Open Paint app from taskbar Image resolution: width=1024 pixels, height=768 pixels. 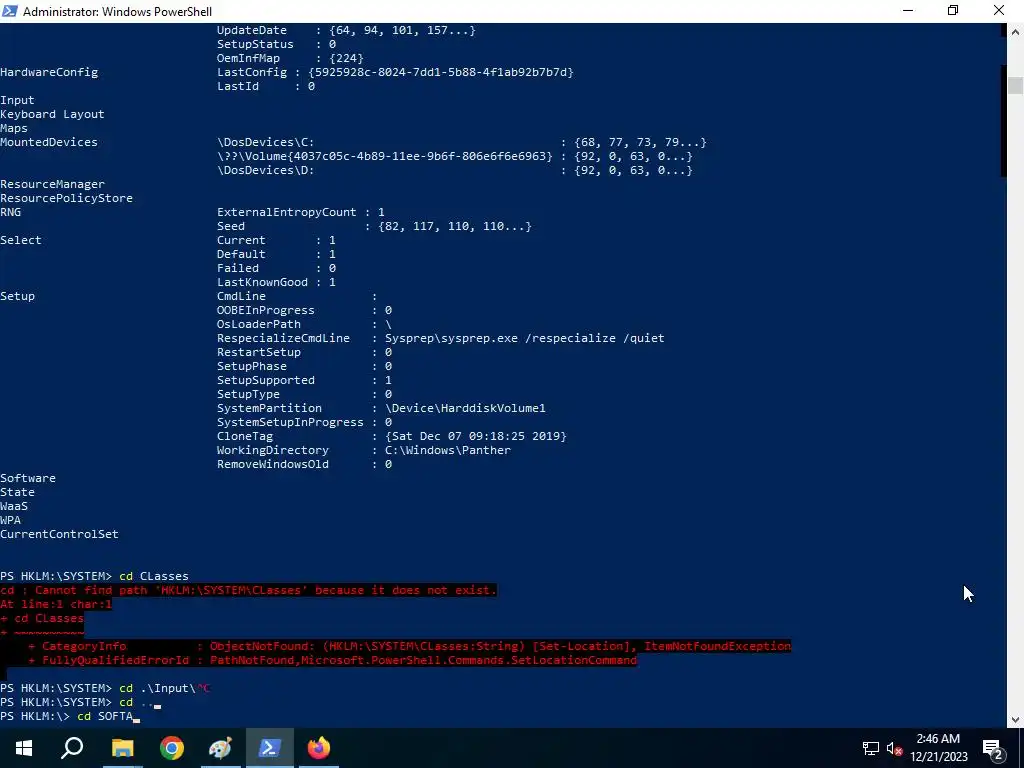tap(221, 748)
